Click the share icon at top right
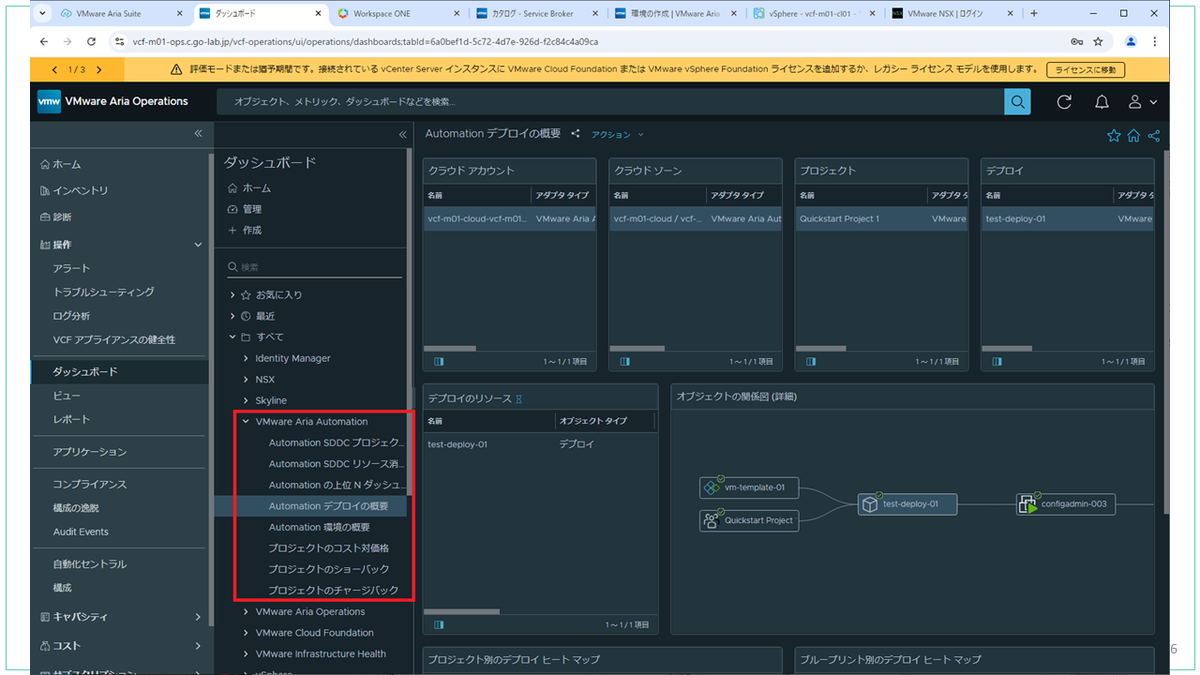The width and height of the screenshot is (1200, 675). (x=1154, y=136)
